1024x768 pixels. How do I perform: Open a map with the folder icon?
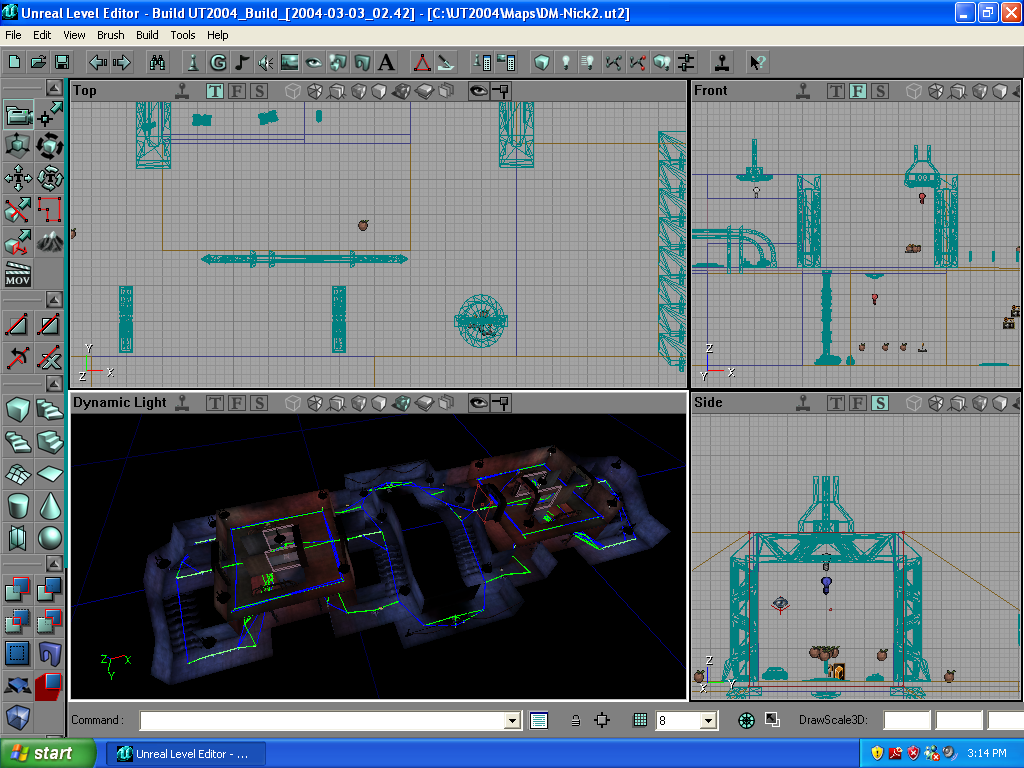[39, 63]
